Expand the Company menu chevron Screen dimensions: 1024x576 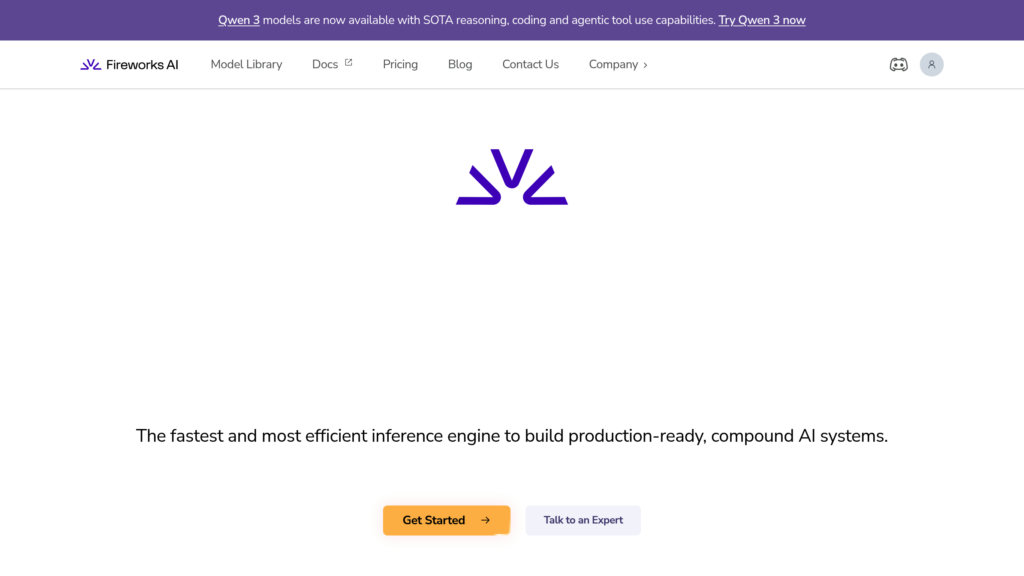645,65
